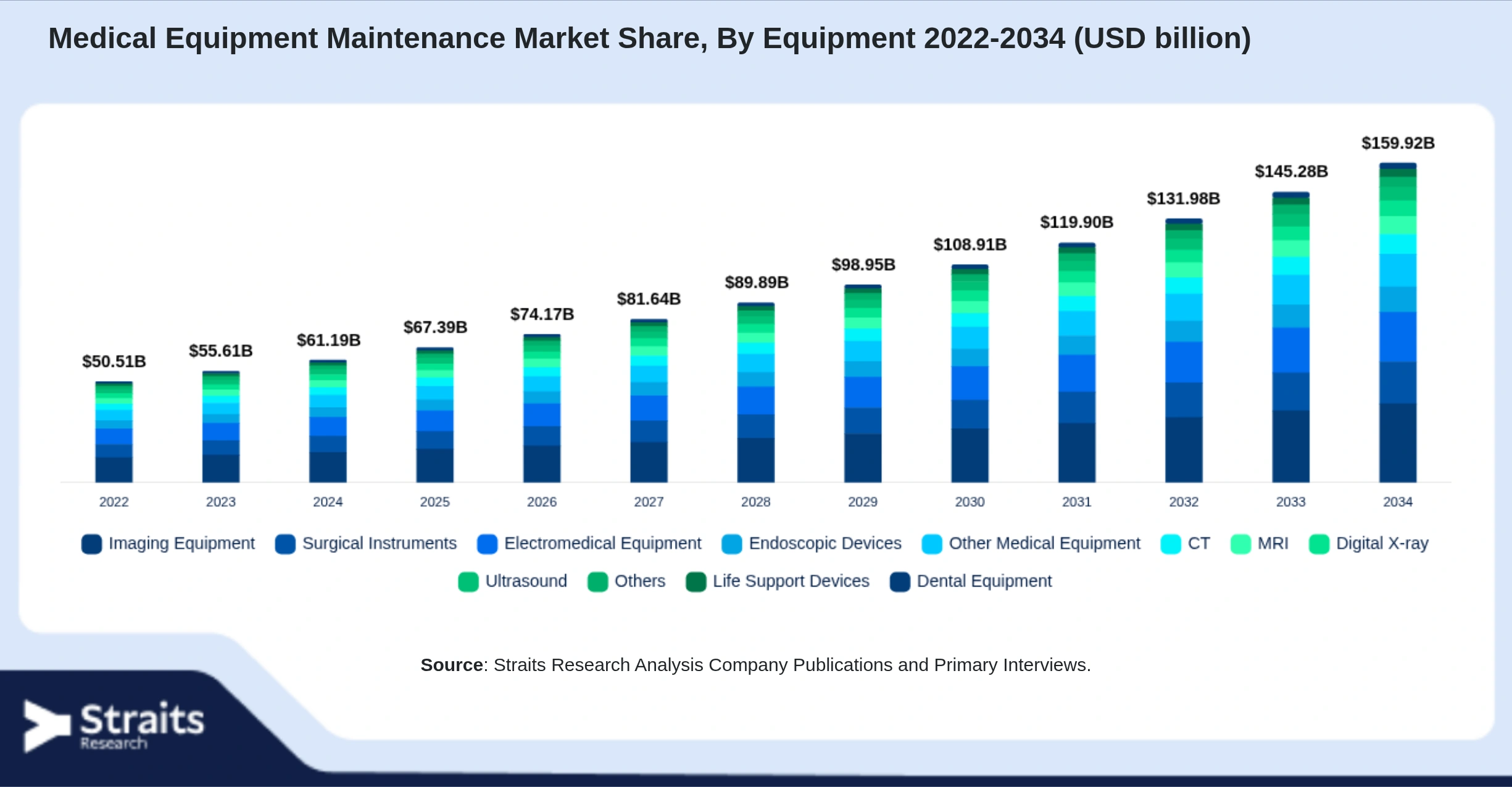
Task: Click the Others legend swatch
Action: [597, 582]
